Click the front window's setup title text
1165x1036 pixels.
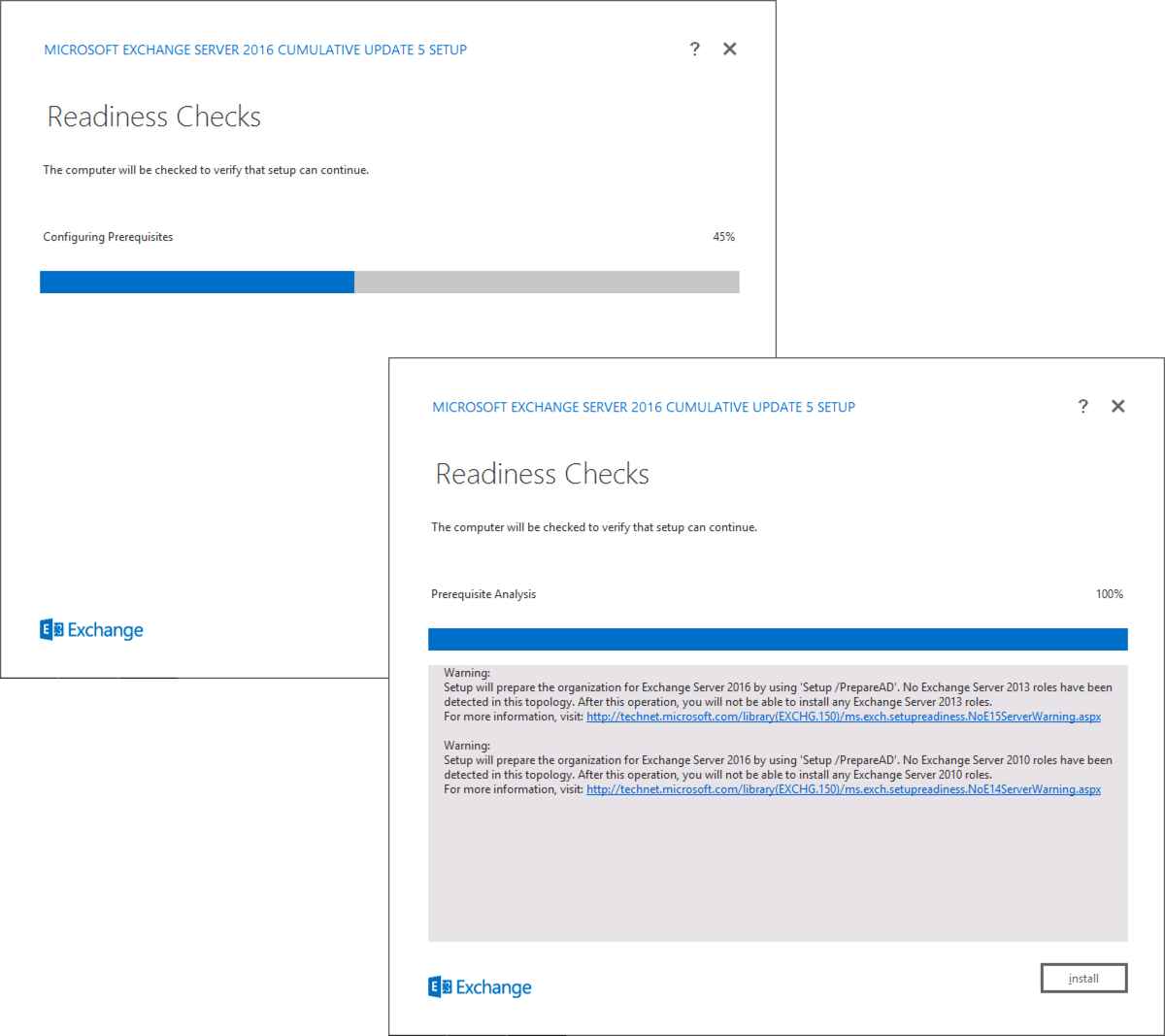644,407
